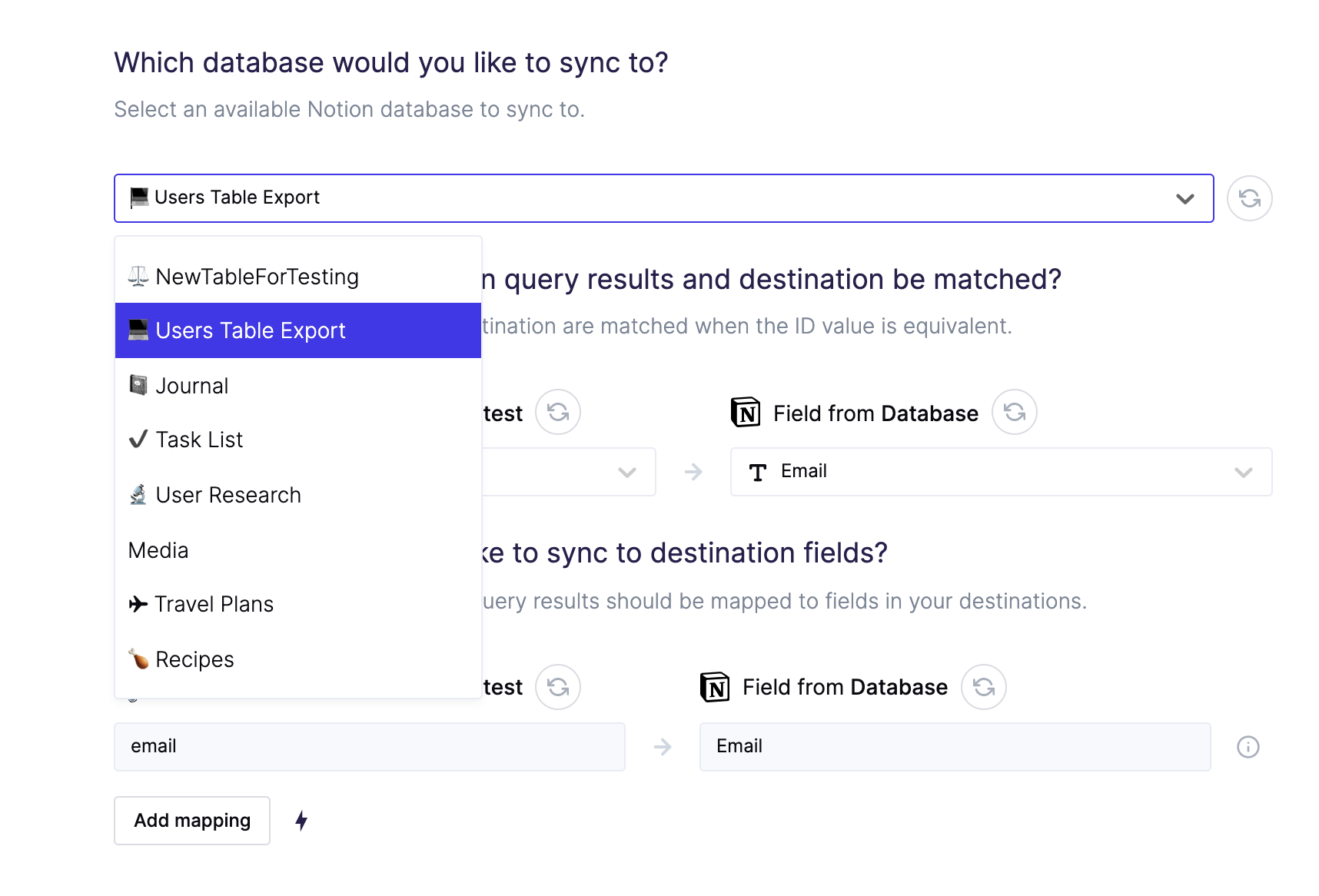Click the Notion logo in mapping section

715,687
